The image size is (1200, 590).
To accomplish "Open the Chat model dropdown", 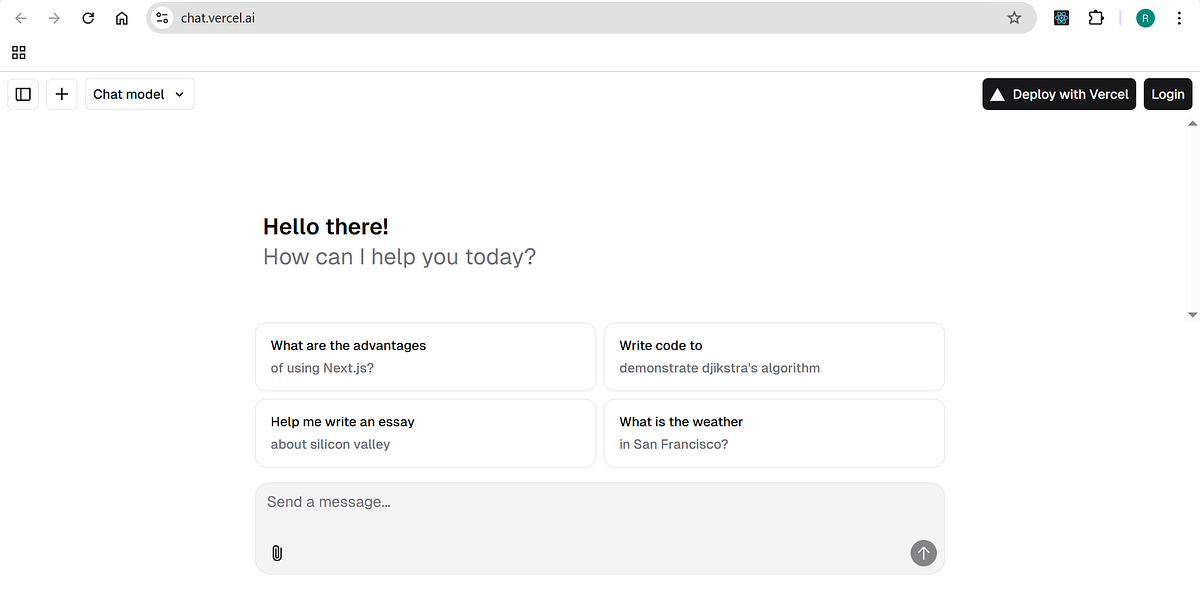I will pyautogui.click(x=139, y=93).
